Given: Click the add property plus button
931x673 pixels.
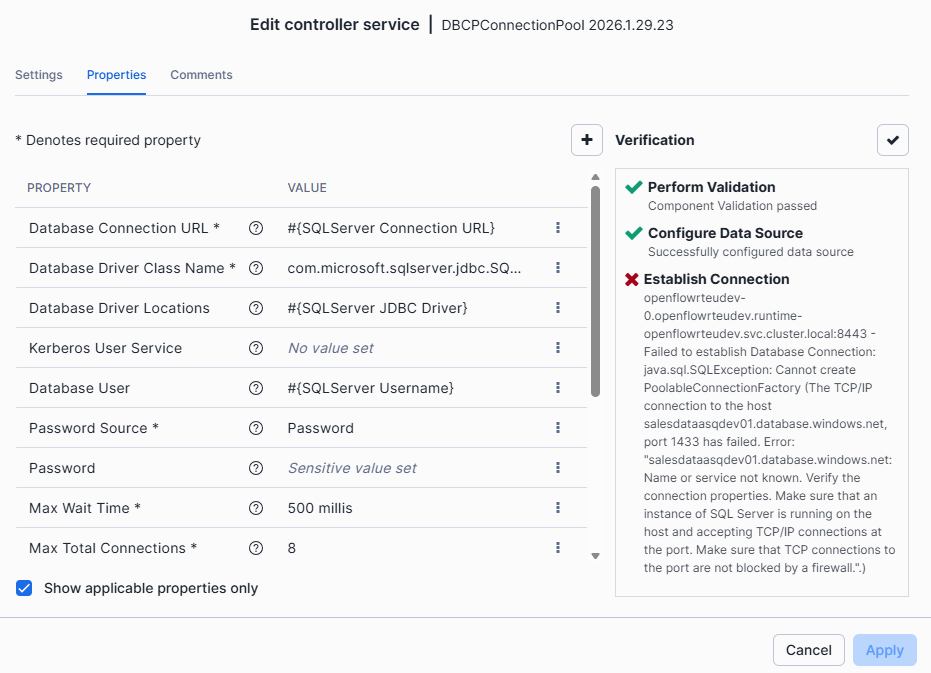Looking at the screenshot, I should [587, 140].
